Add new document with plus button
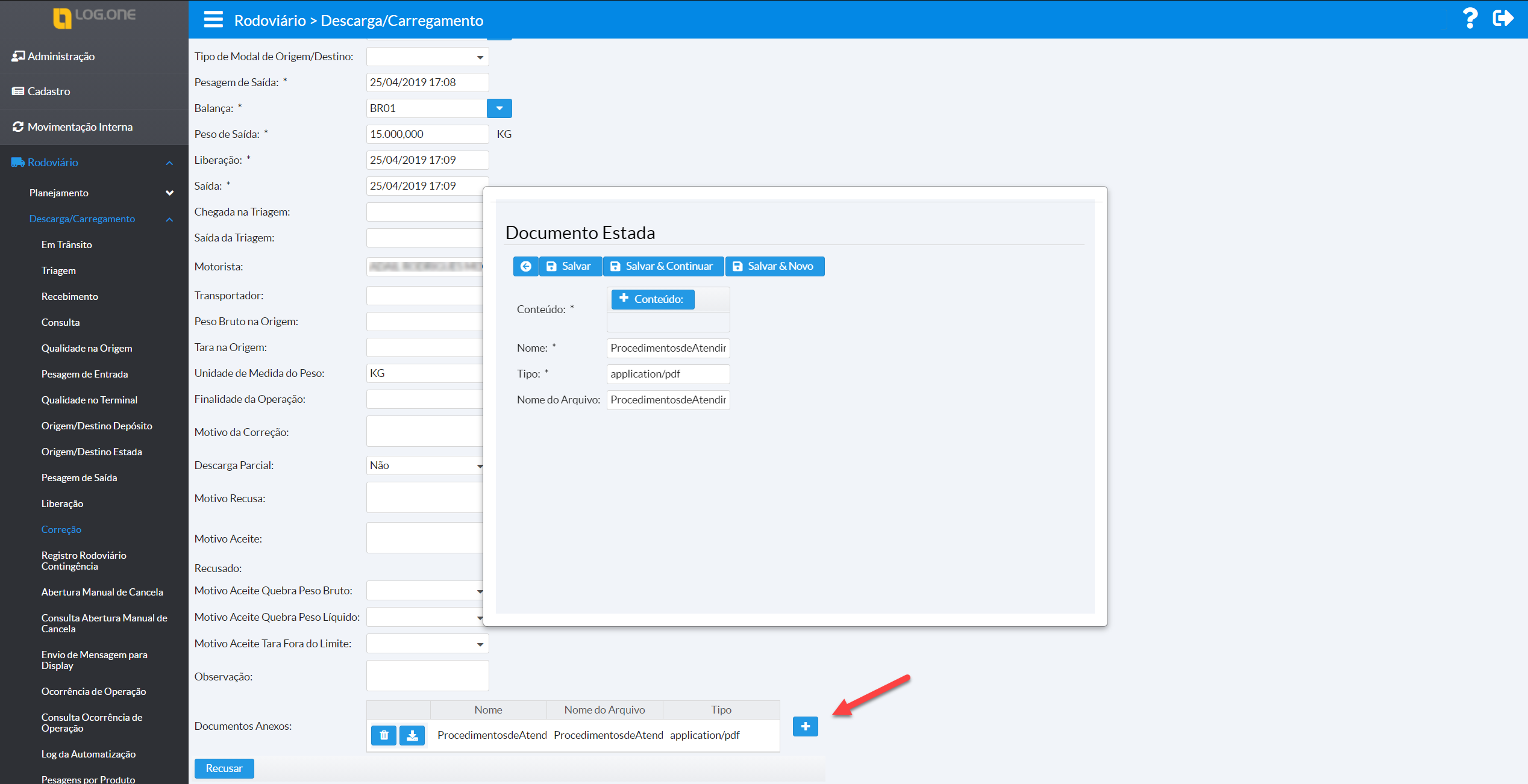This screenshot has width=1528, height=784. pyautogui.click(x=805, y=726)
